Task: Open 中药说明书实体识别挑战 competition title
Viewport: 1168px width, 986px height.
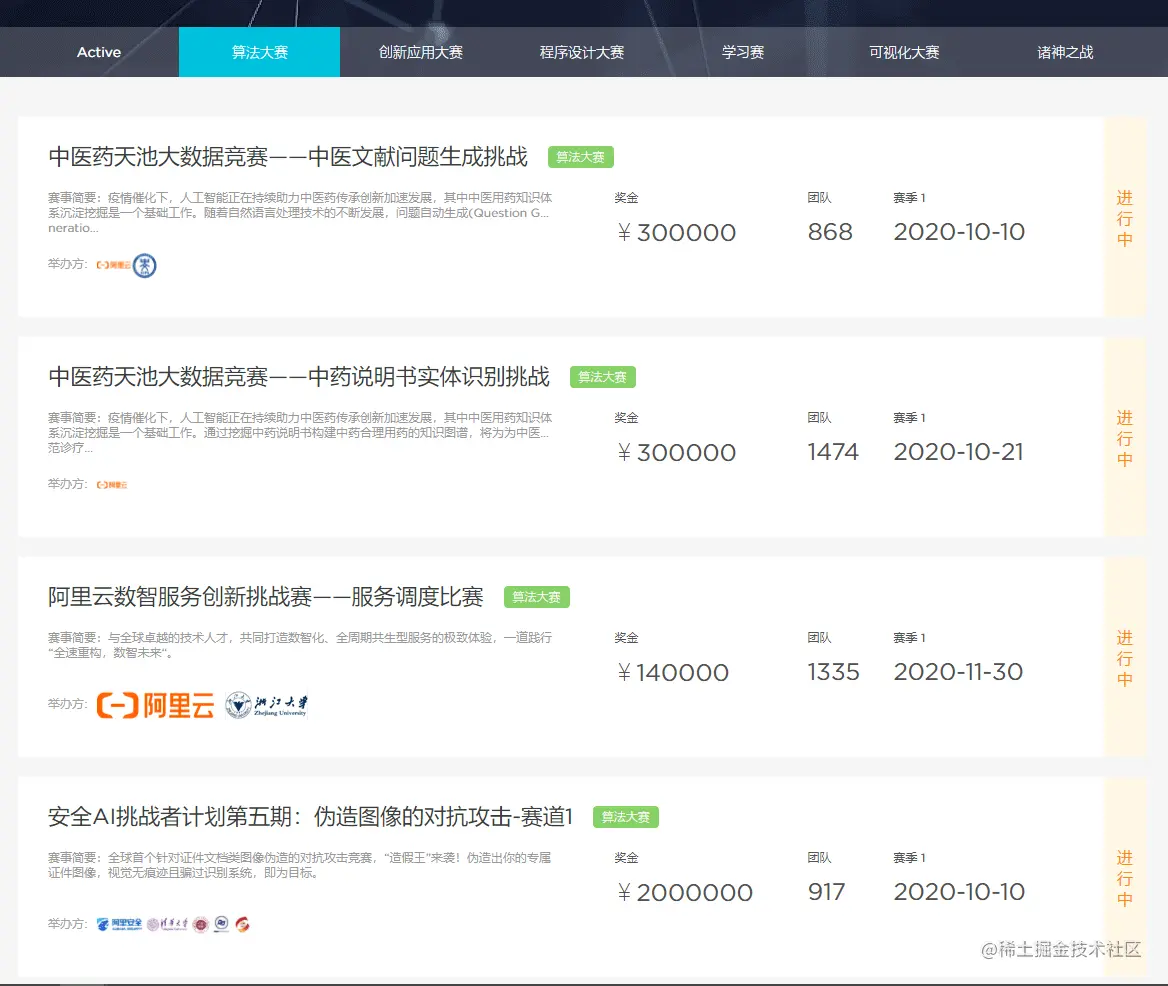Action: tap(299, 376)
